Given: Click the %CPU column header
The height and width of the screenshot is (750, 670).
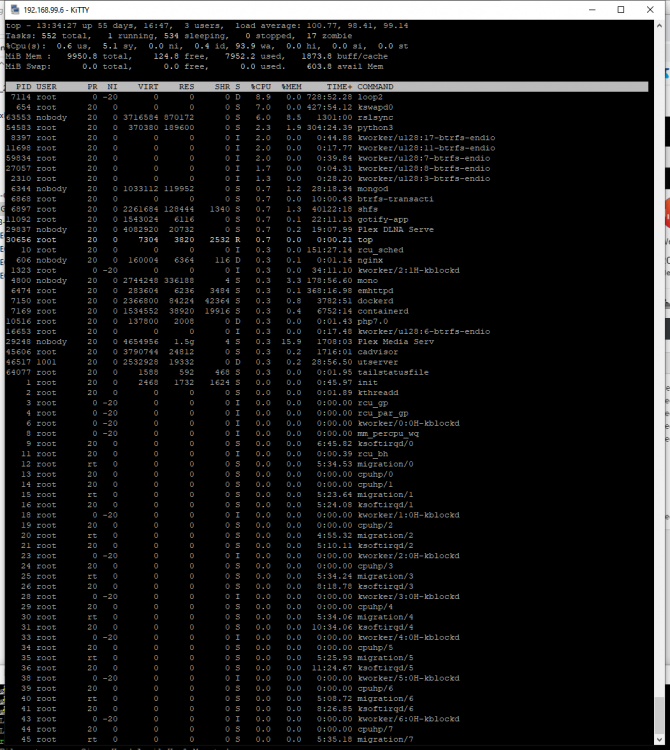Looking at the screenshot, I should pos(261,87).
